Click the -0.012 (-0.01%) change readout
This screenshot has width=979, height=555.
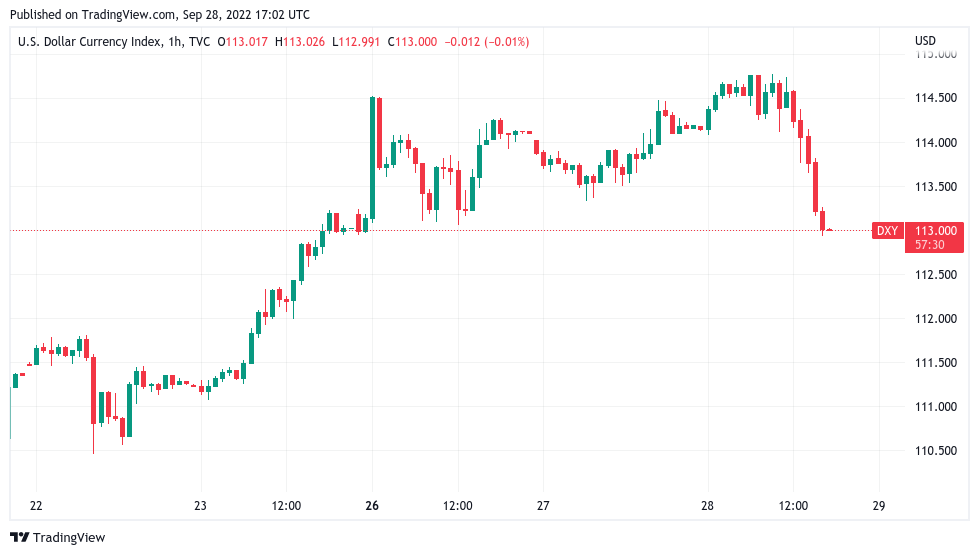487,41
